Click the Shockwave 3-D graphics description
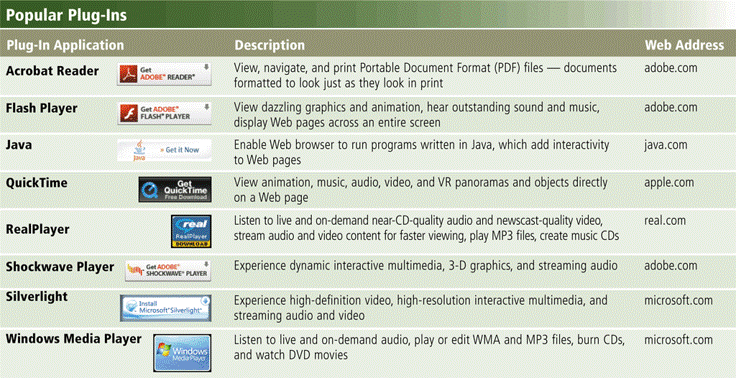The image size is (736, 378). tap(426, 266)
